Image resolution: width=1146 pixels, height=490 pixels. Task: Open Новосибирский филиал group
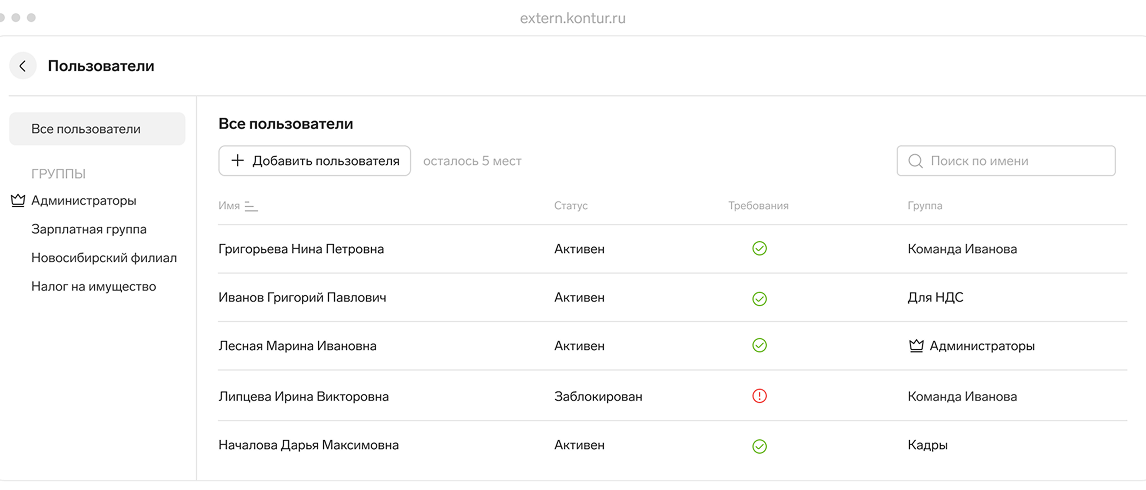coord(104,258)
